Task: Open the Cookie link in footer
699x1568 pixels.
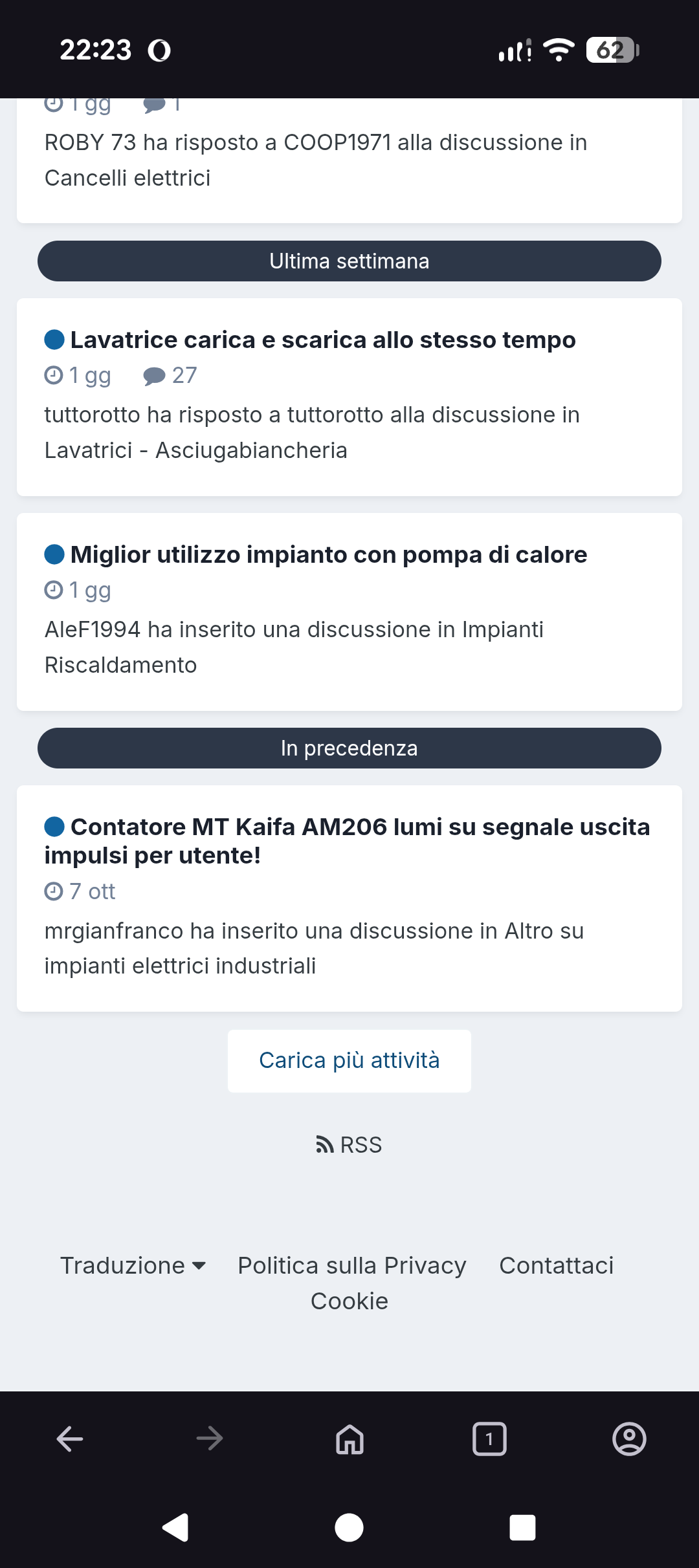Action: point(349,1301)
